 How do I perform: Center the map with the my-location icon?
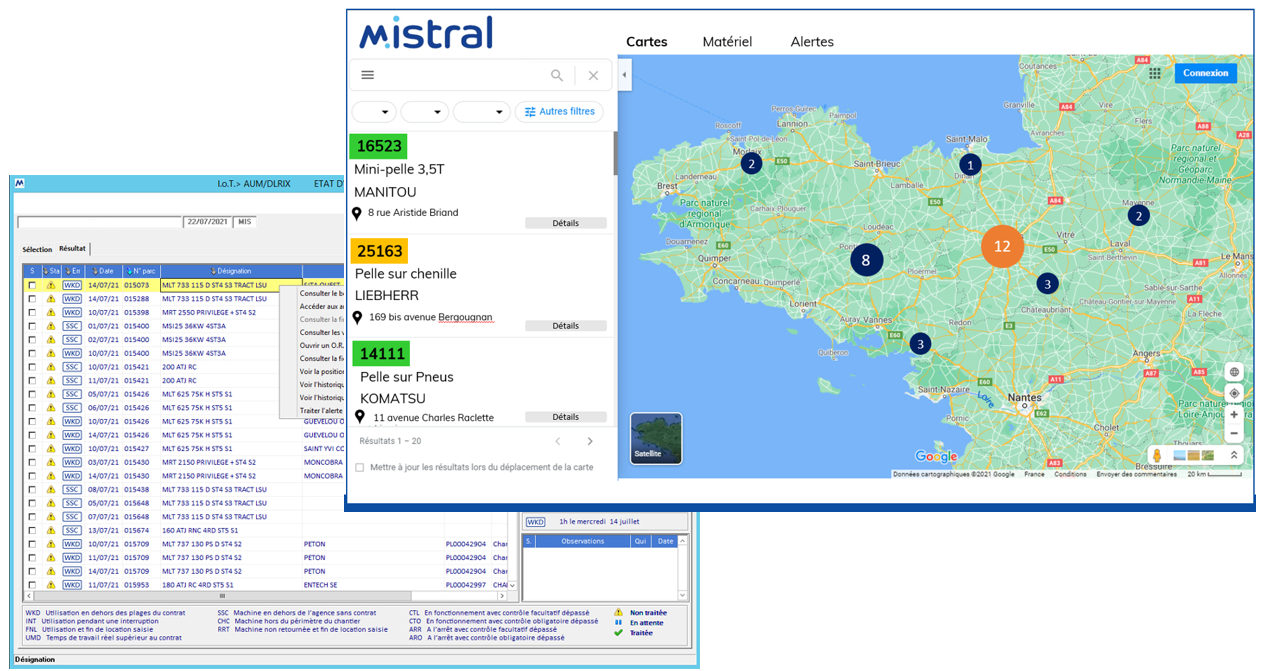coord(1234,393)
